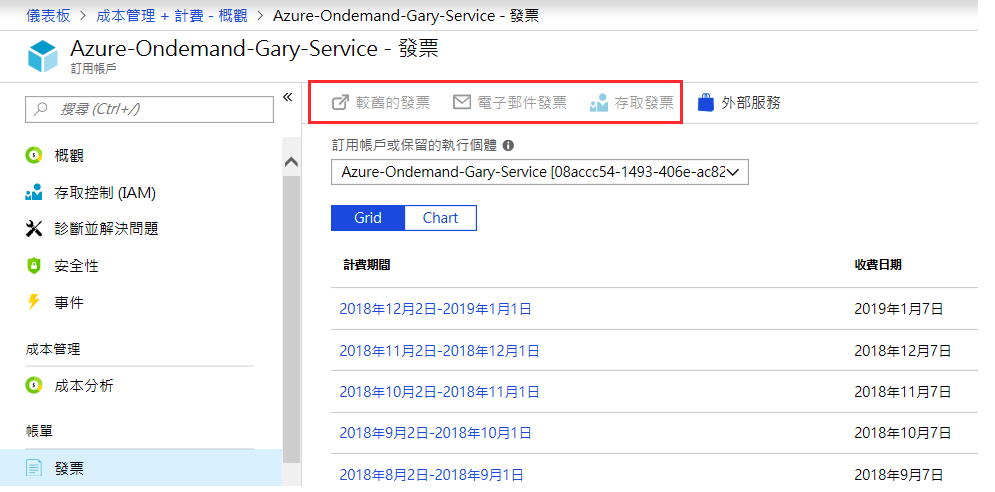The width and height of the screenshot is (995, 492).
Task: Click the 存取發票 people icon
Action: coord(598,103)
